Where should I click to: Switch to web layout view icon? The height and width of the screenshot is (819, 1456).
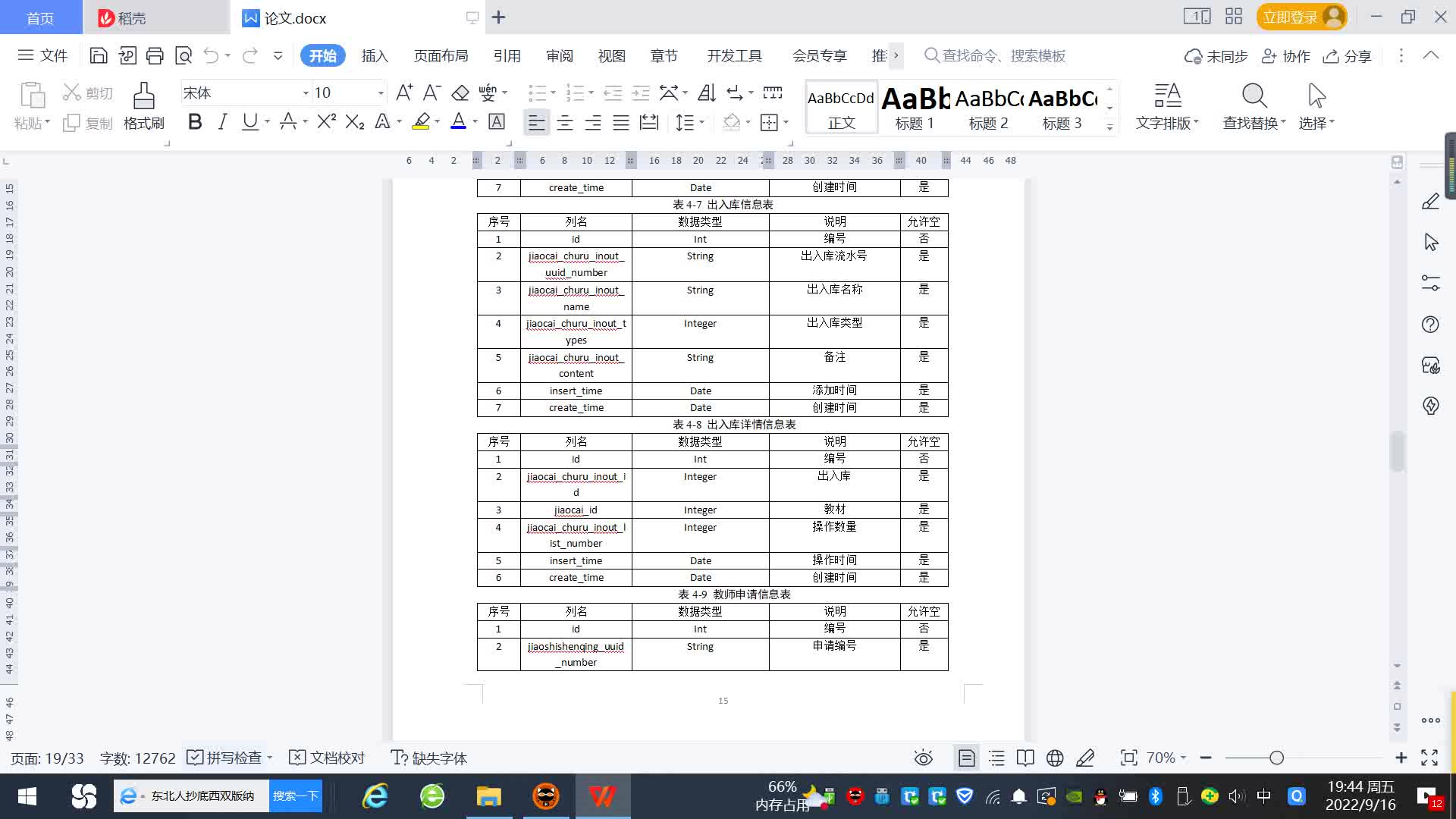[x=1054, y=758]
